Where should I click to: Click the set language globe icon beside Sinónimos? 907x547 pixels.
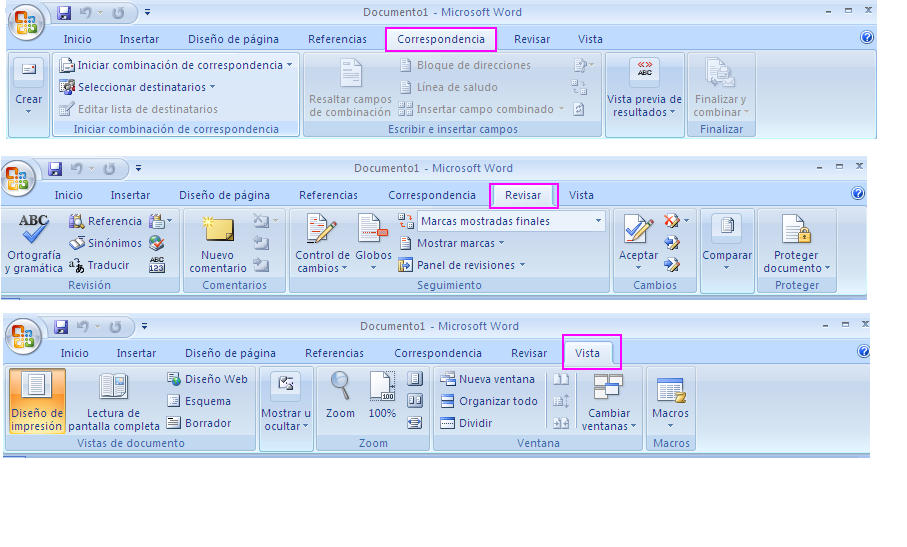[x=156, y=243]
